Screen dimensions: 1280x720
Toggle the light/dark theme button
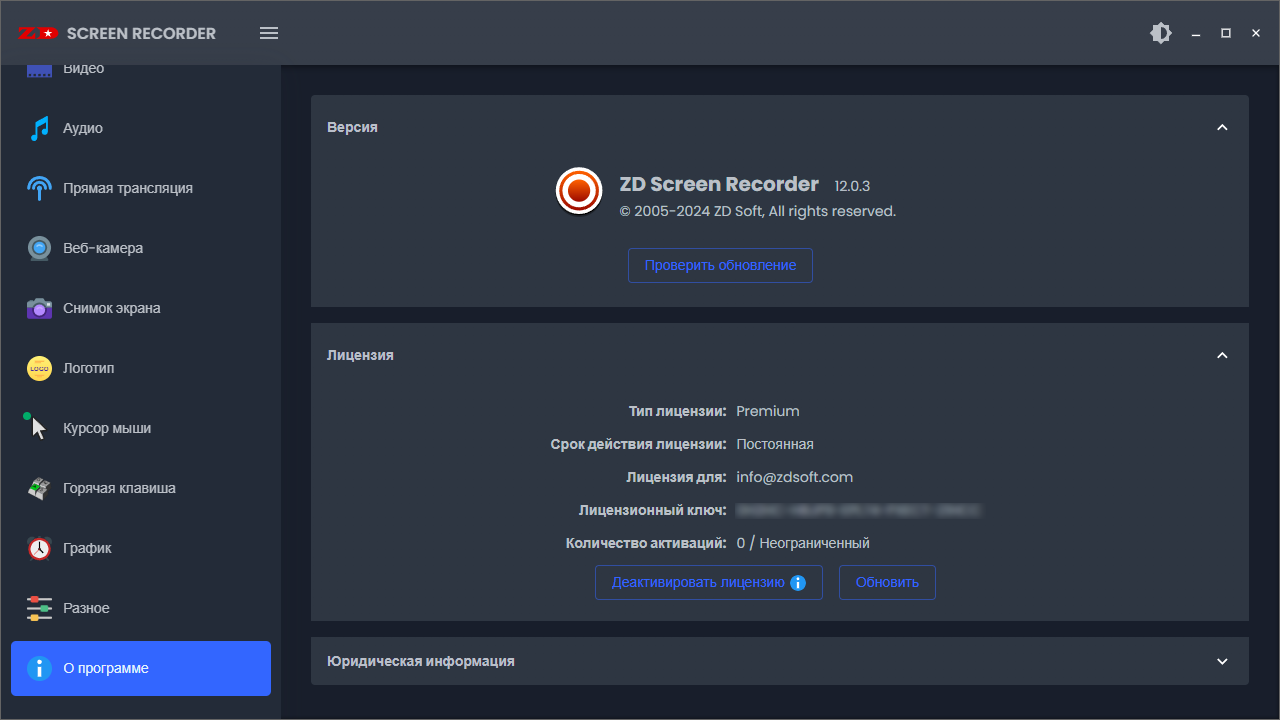tap(1160, 33)
